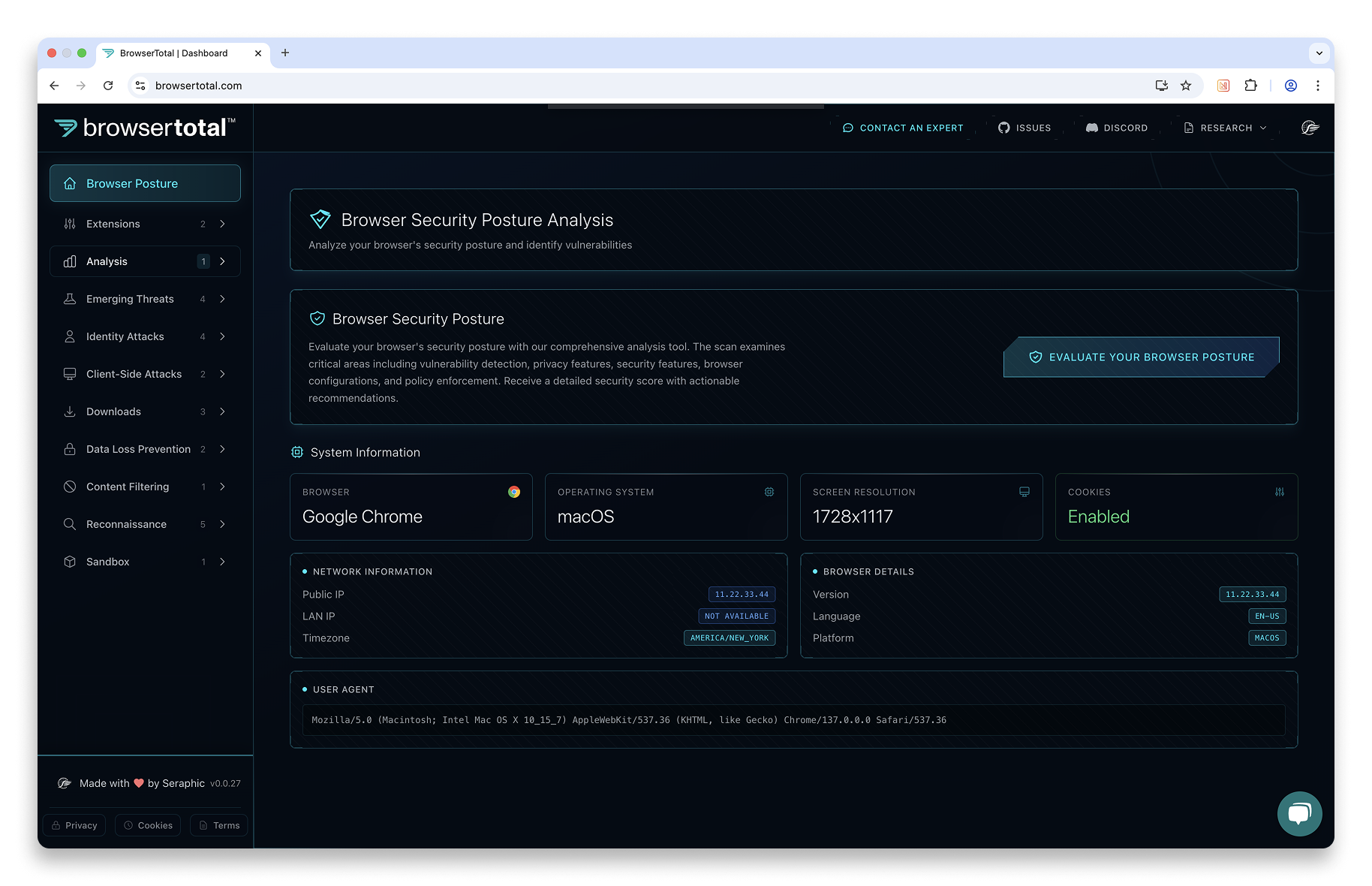
Task: Click the Cookies 'Enabled' value
Action: tap(1099, 517)
